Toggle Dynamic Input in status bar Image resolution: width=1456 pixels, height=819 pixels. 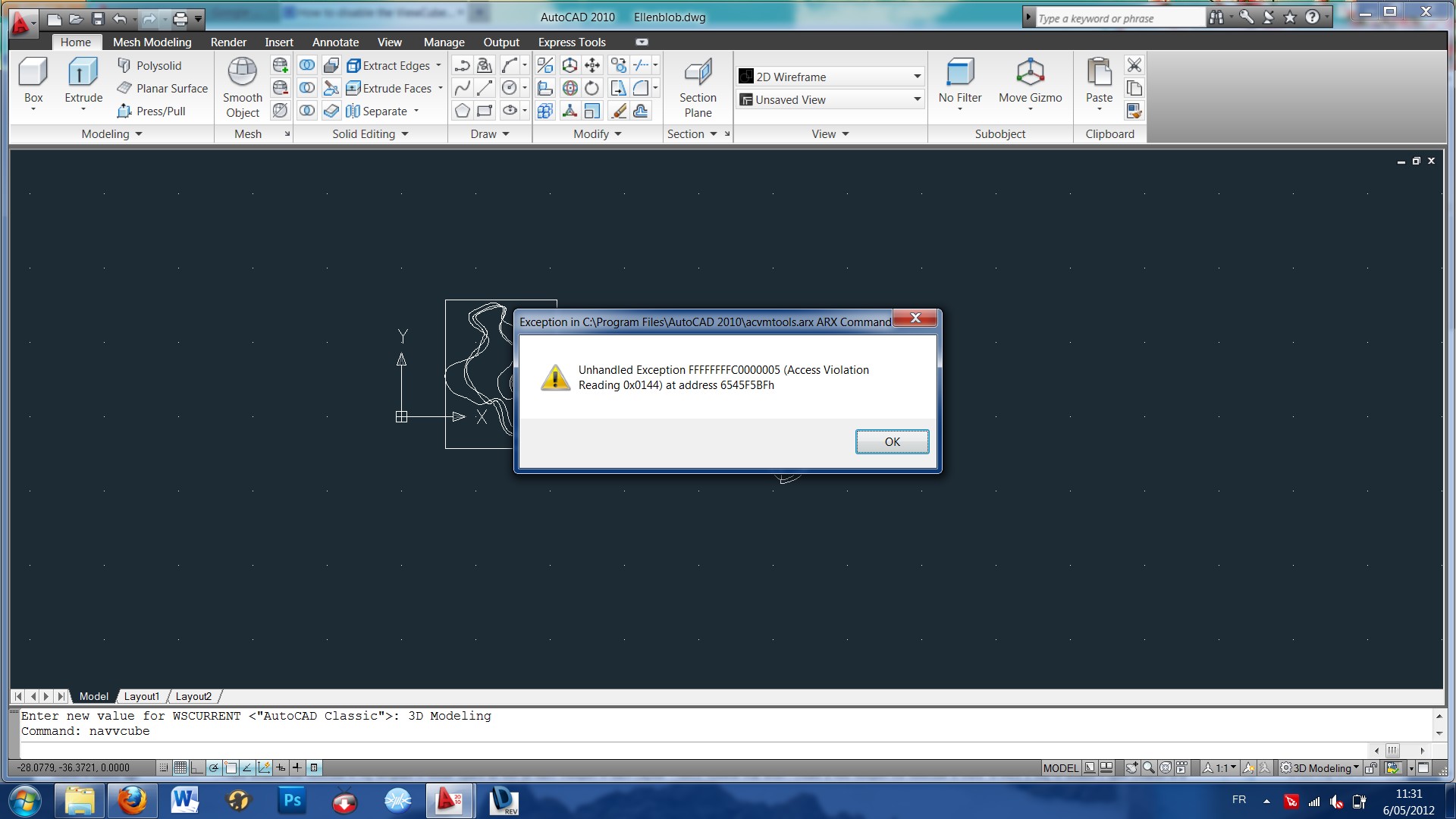pos(281,767)
